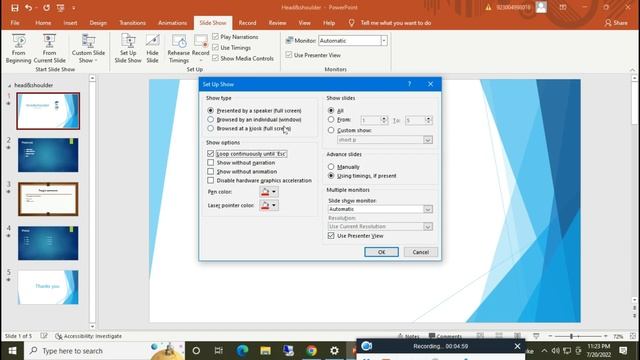Select Using timings, if present option
This screenshot has height=360, width=640.
pyautogui.click(x=331, y=176)
